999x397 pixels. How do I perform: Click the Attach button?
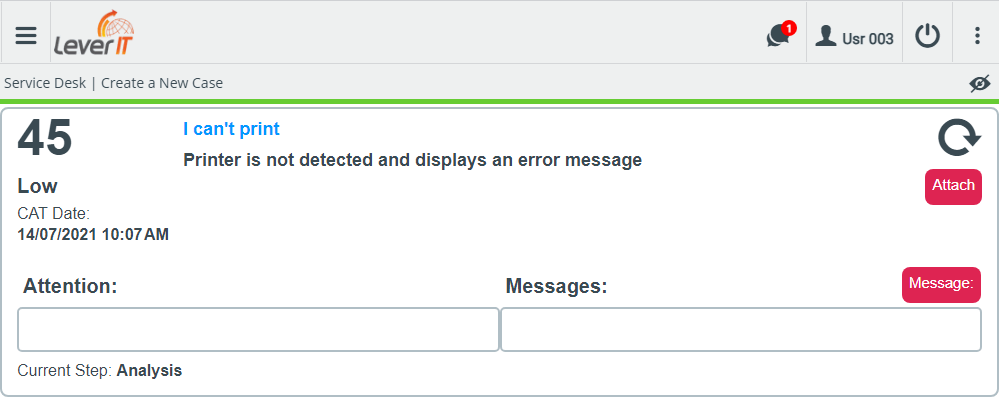[x=953, y=187]
